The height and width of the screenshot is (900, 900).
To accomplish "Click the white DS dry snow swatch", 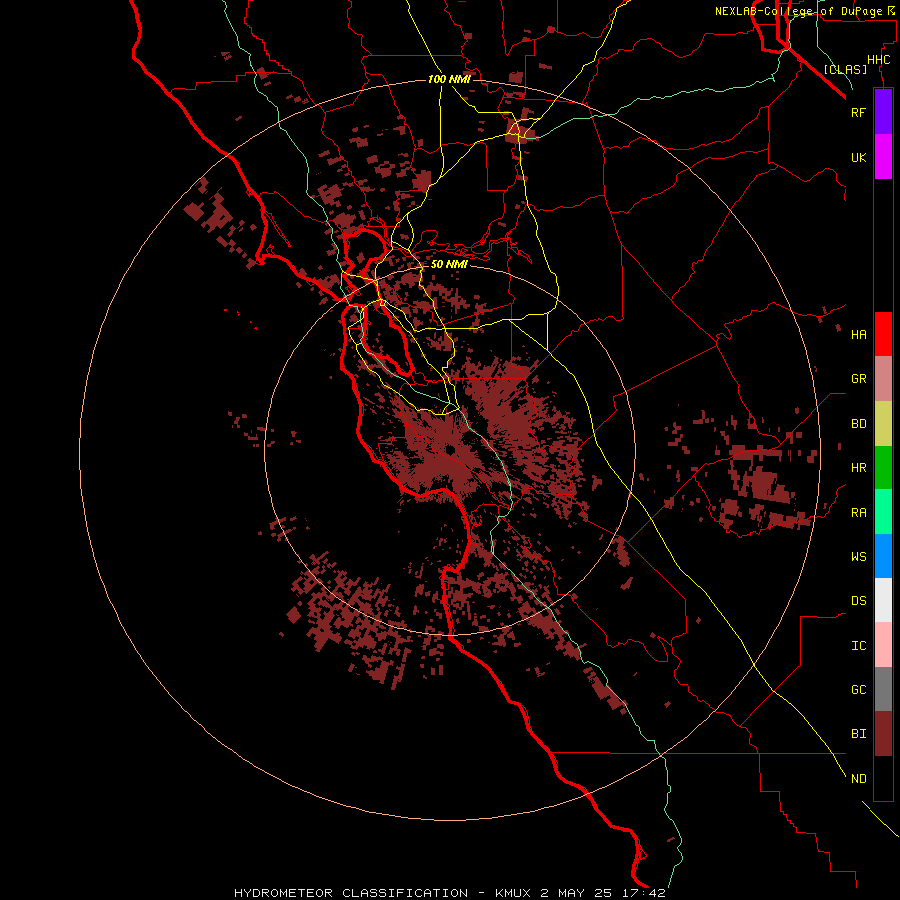I will pyautogui.click(x=883, y=600).
